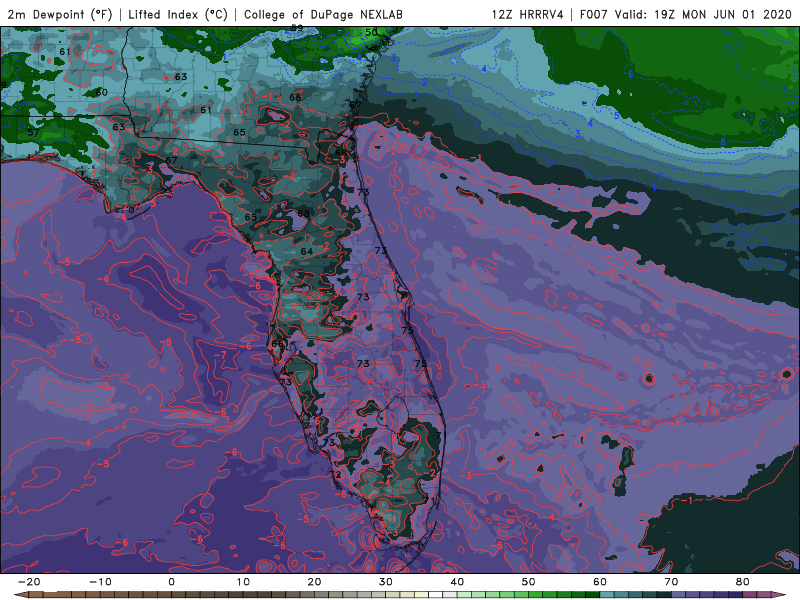Click the 70 label on the color scale
This screenshot has height=600, width=800.
671,582
